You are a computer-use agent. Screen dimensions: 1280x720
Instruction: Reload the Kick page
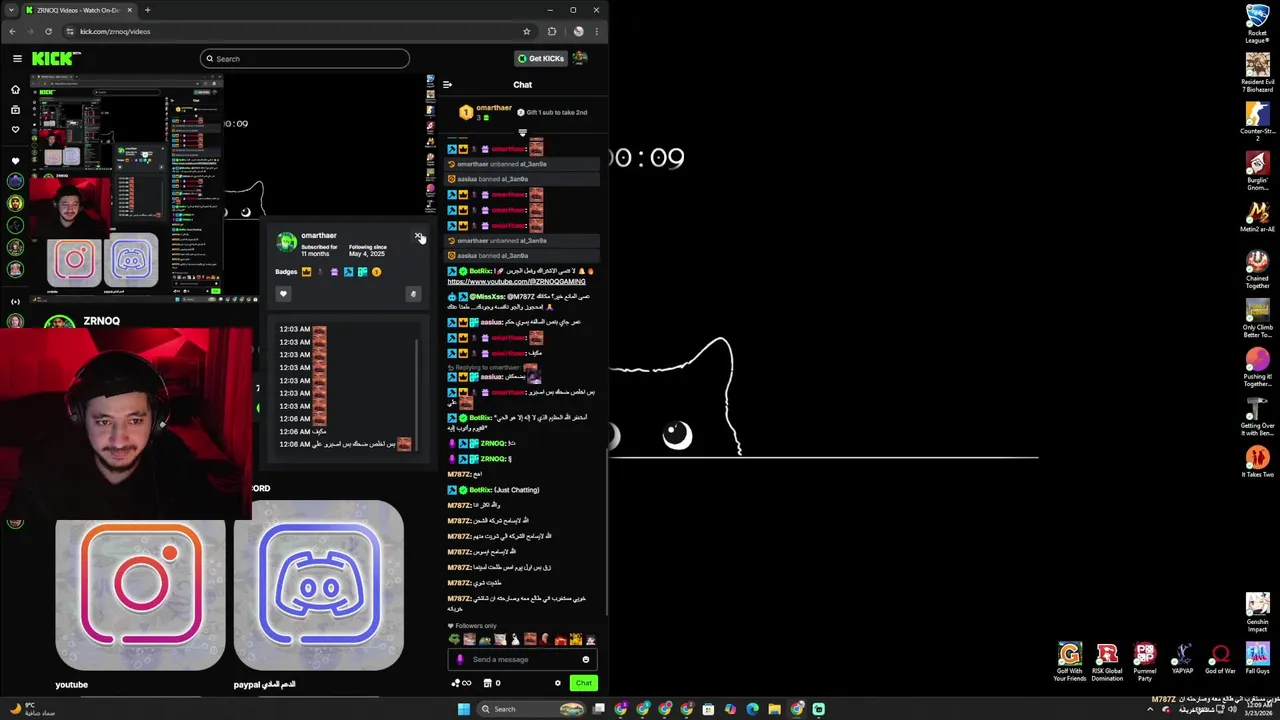tap(48, 31)
